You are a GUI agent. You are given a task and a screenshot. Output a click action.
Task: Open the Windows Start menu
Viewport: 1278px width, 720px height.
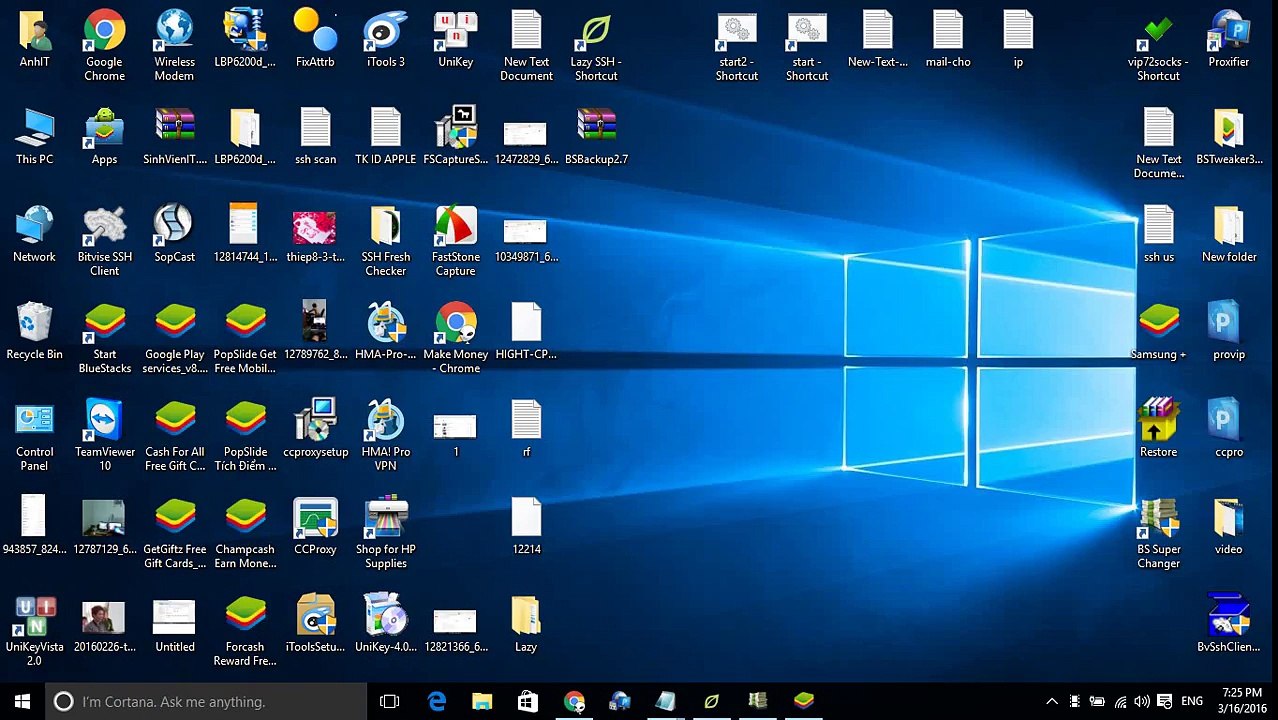22,701
